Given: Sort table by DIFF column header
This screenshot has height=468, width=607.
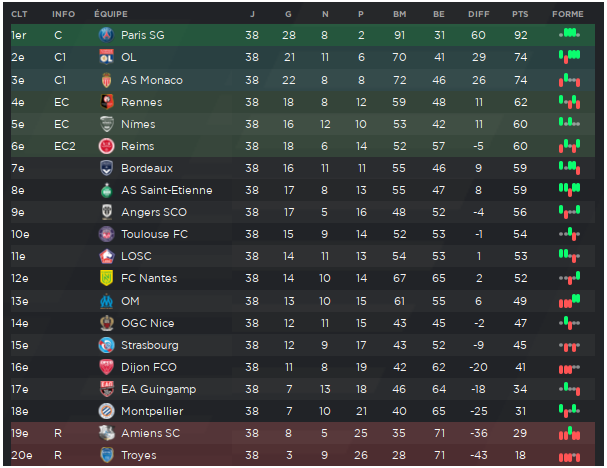Looking at the screenshot, I should 478,14.
